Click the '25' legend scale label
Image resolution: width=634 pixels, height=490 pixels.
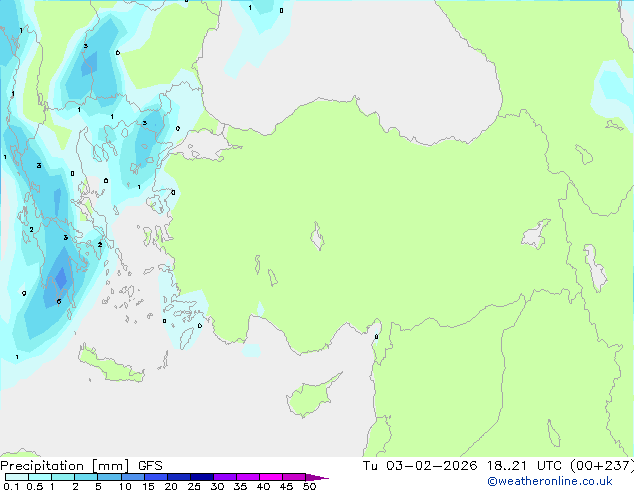(194, 486)
